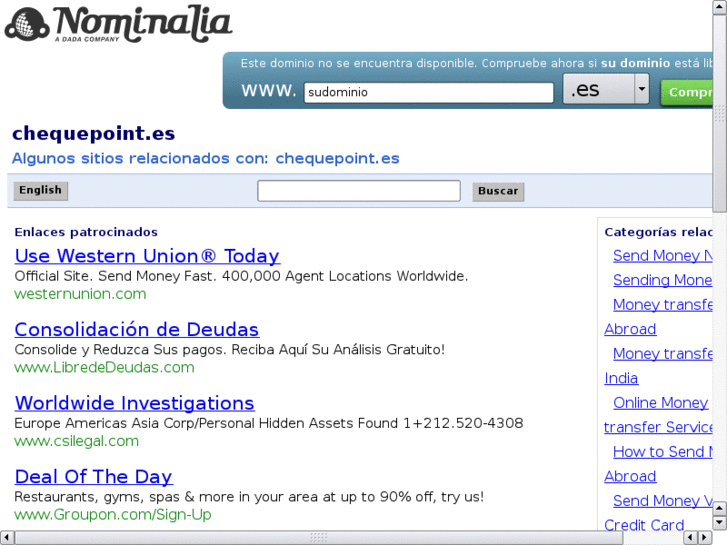Viewport: 727px width, 545px height.
Task: Click the vertical scrollbar thumb
Action: 720,113
